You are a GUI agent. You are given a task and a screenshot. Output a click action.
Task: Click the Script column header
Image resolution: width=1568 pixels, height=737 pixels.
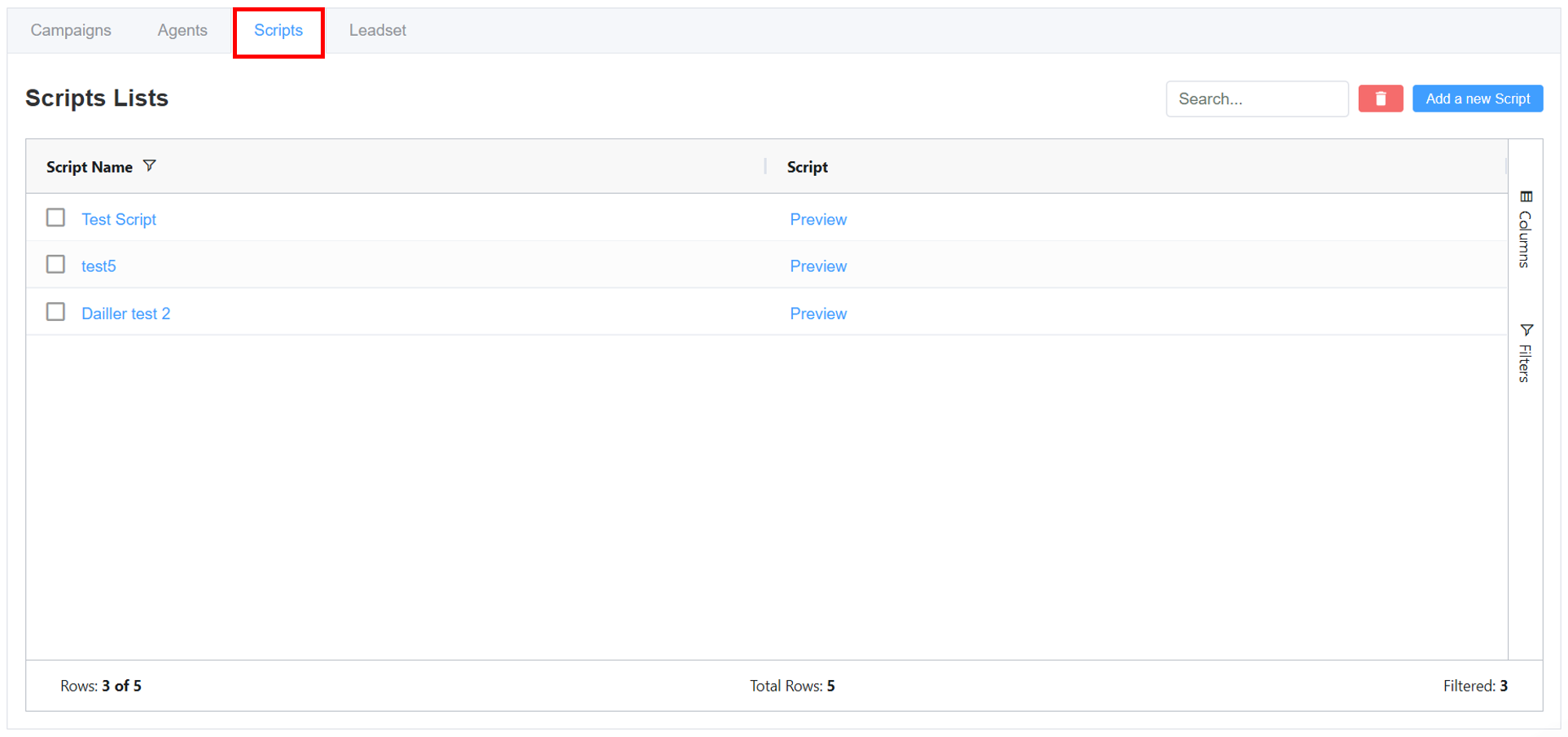click(x=807, y=167)
